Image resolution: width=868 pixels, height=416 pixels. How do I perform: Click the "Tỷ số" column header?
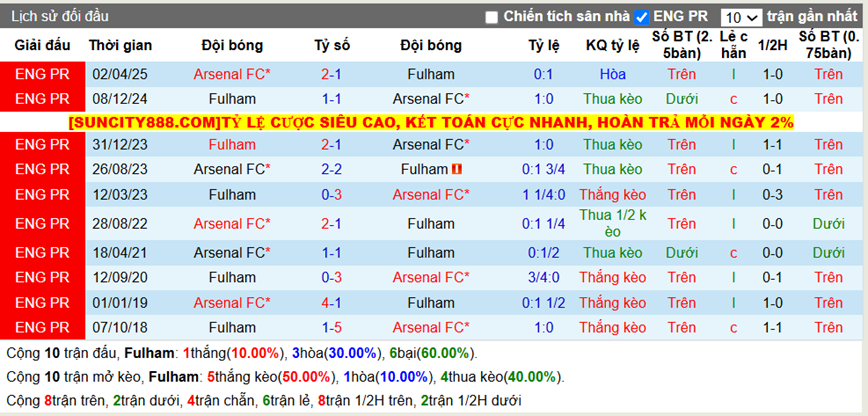point(332,45)
